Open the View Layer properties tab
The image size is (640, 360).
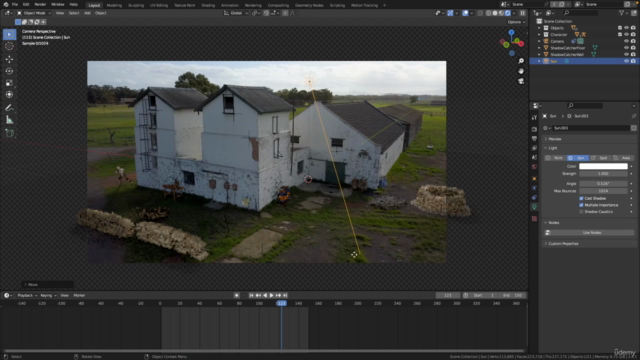[x=534, y=148]
